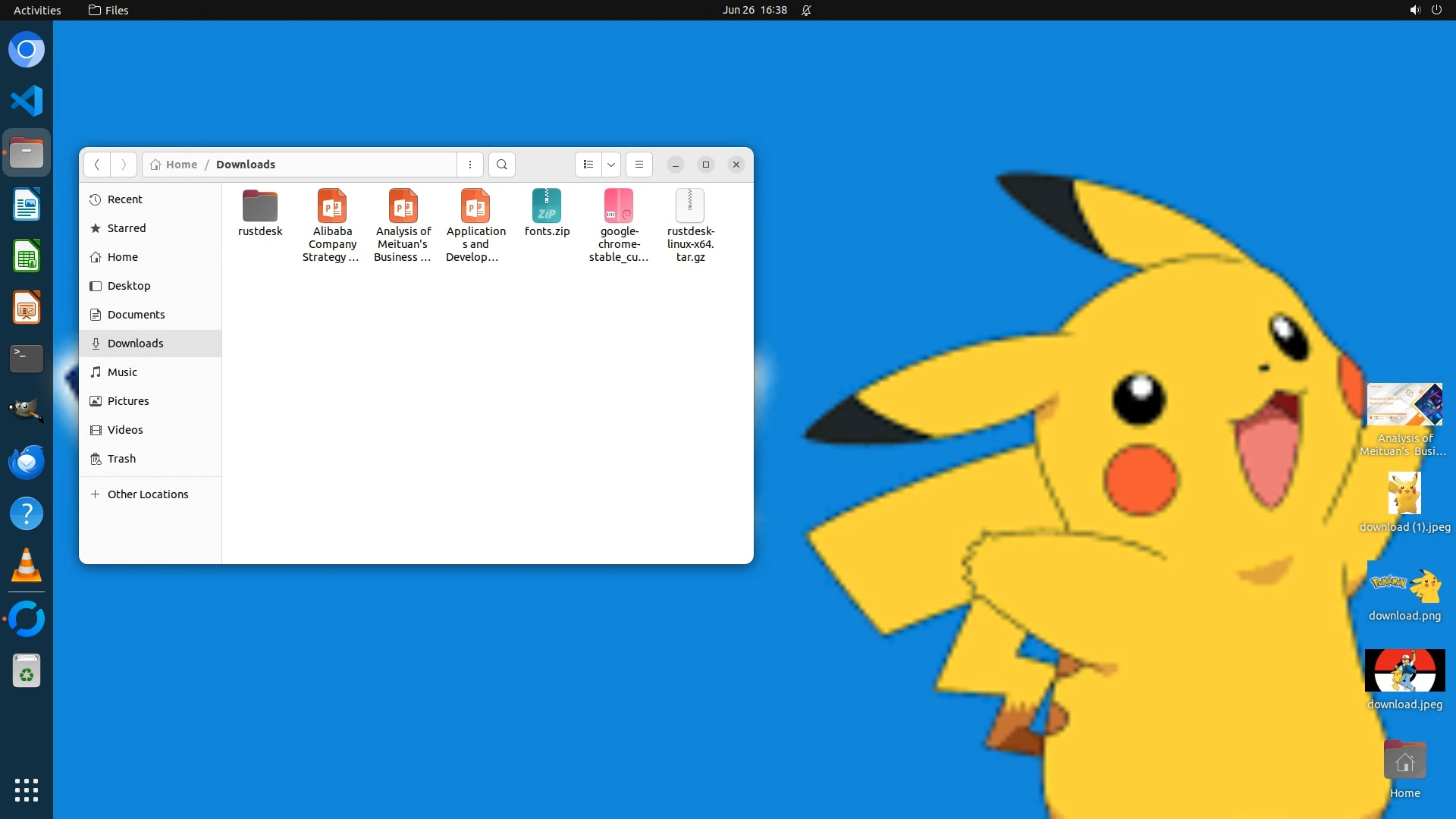Open the fonts.zip archive icon
Image resolution: width=1456 pixels, height=819 pixels.
[547, 206]
